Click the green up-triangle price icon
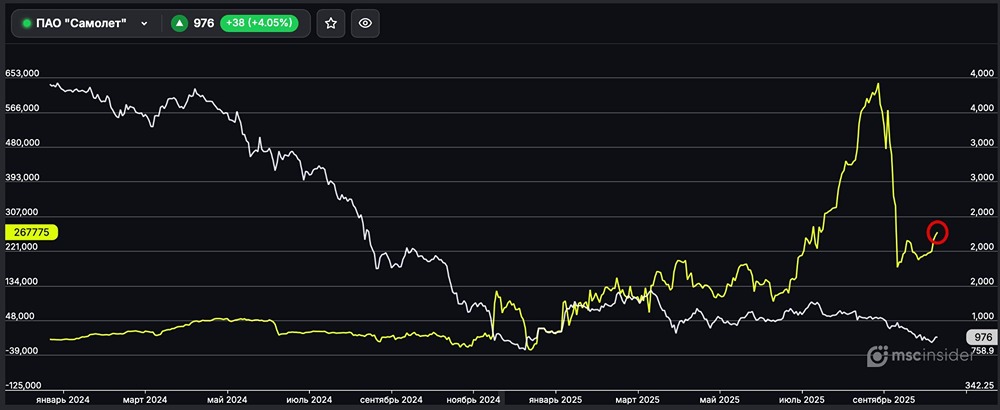This screenshot has width=1000, height=410. (x=180, y=23)
